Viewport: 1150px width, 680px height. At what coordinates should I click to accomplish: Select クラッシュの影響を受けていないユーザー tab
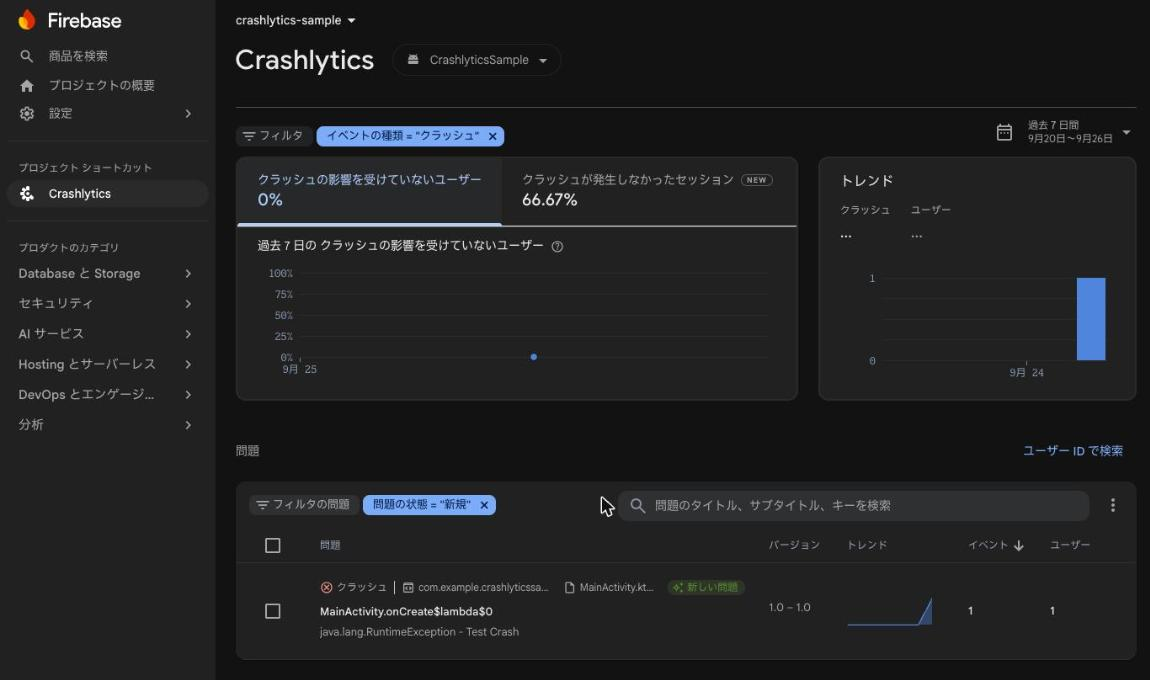[370, 191]
